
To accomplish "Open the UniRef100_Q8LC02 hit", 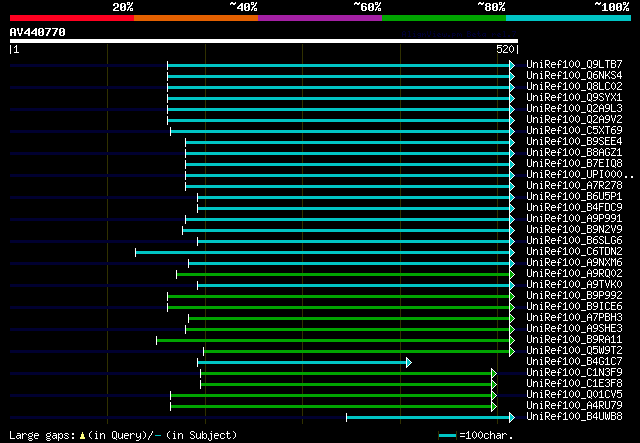I will tap(574, 87).
